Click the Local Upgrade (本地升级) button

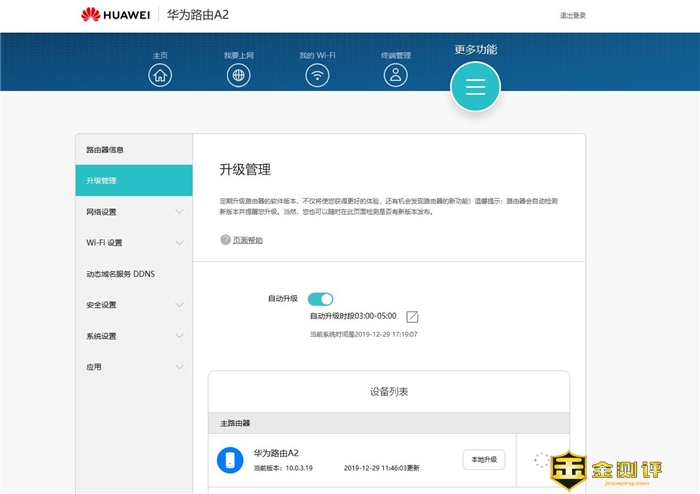[484, 460]
